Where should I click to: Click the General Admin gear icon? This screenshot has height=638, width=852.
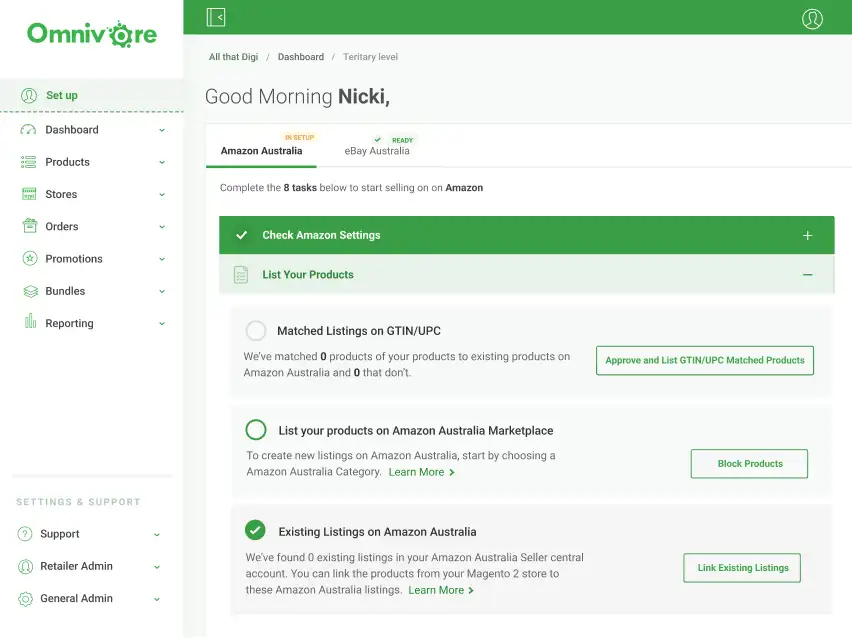(x=26, y=599)
